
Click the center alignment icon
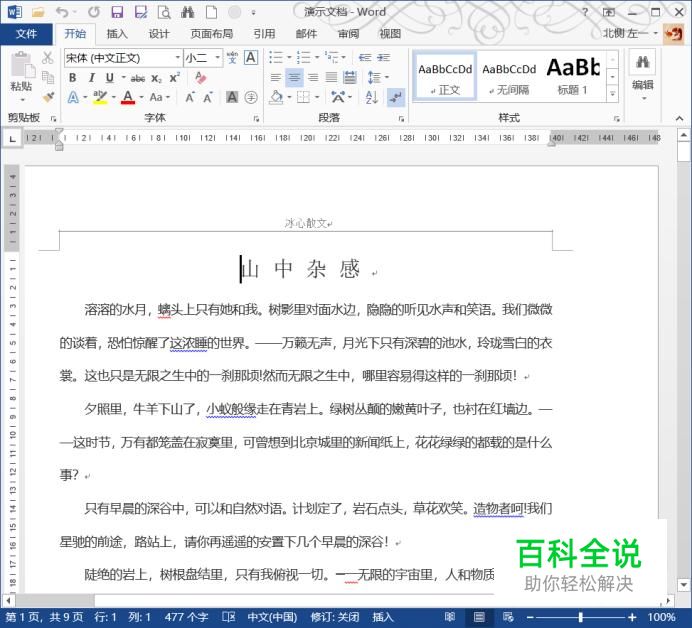click(x=295, y=78)
